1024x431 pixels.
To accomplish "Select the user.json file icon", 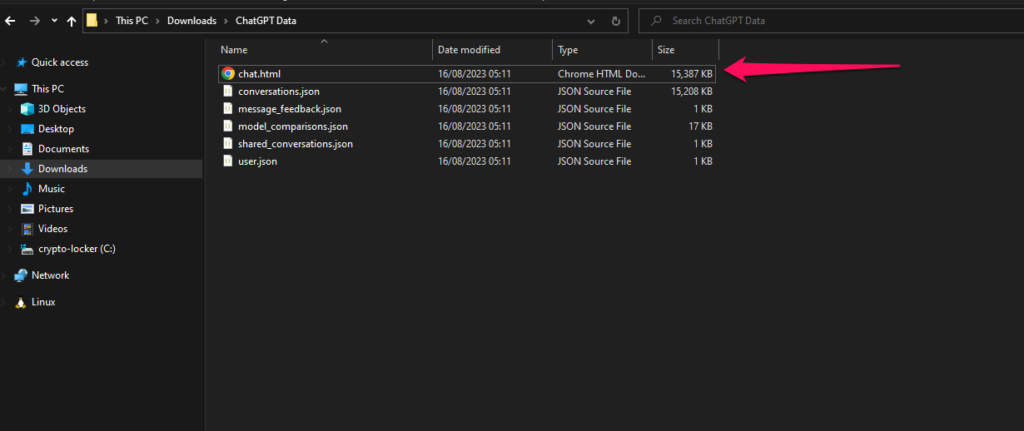I will point(228,161).
